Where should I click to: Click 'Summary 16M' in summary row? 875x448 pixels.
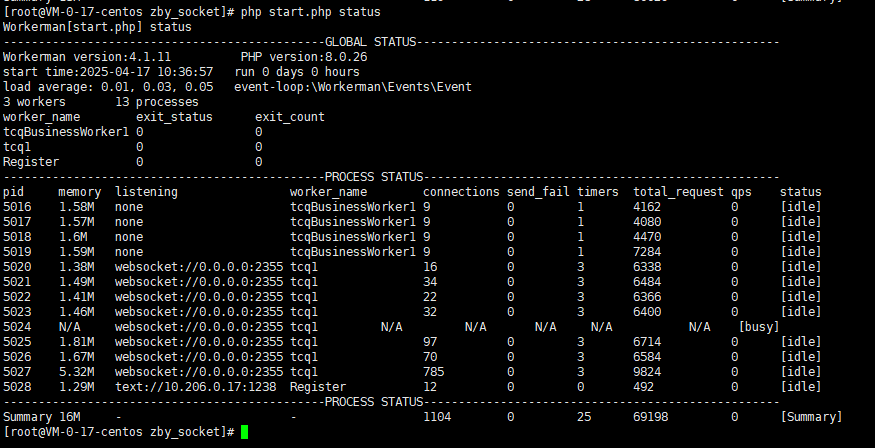pos(42,417)
